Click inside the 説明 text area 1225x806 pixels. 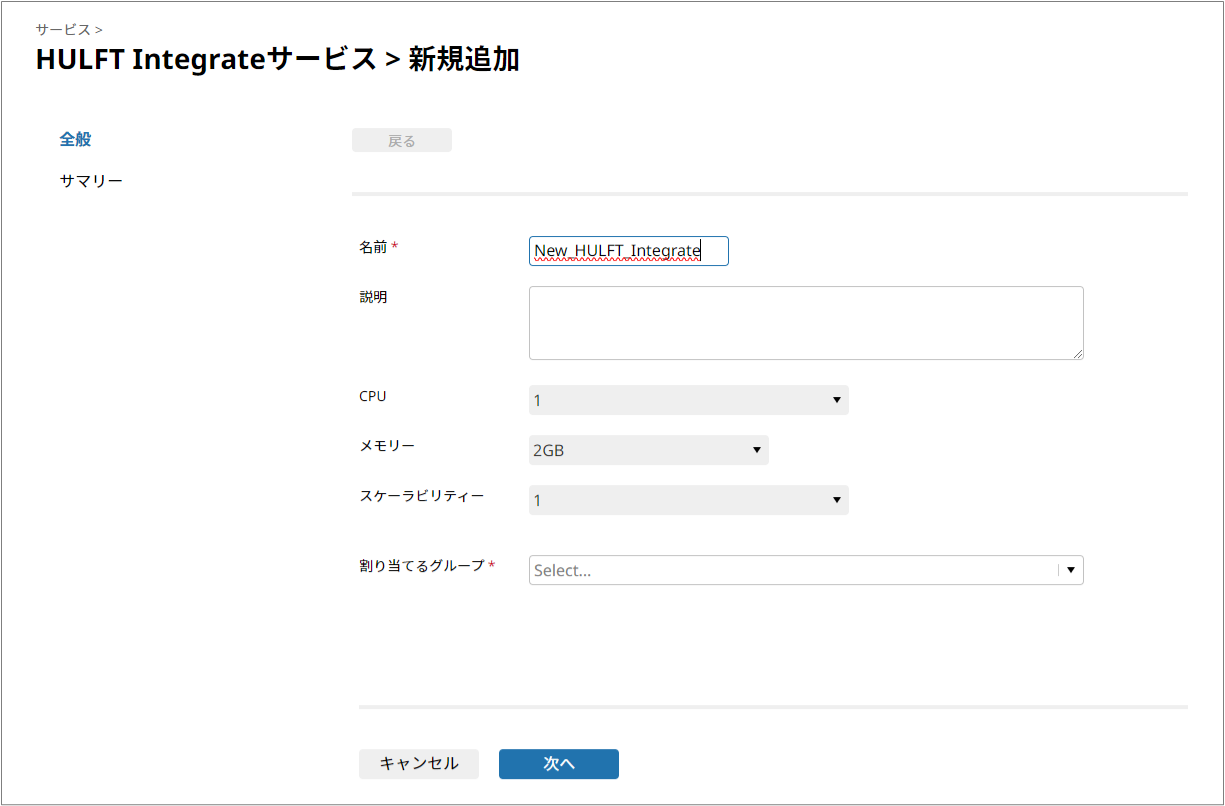click(805, 322)
